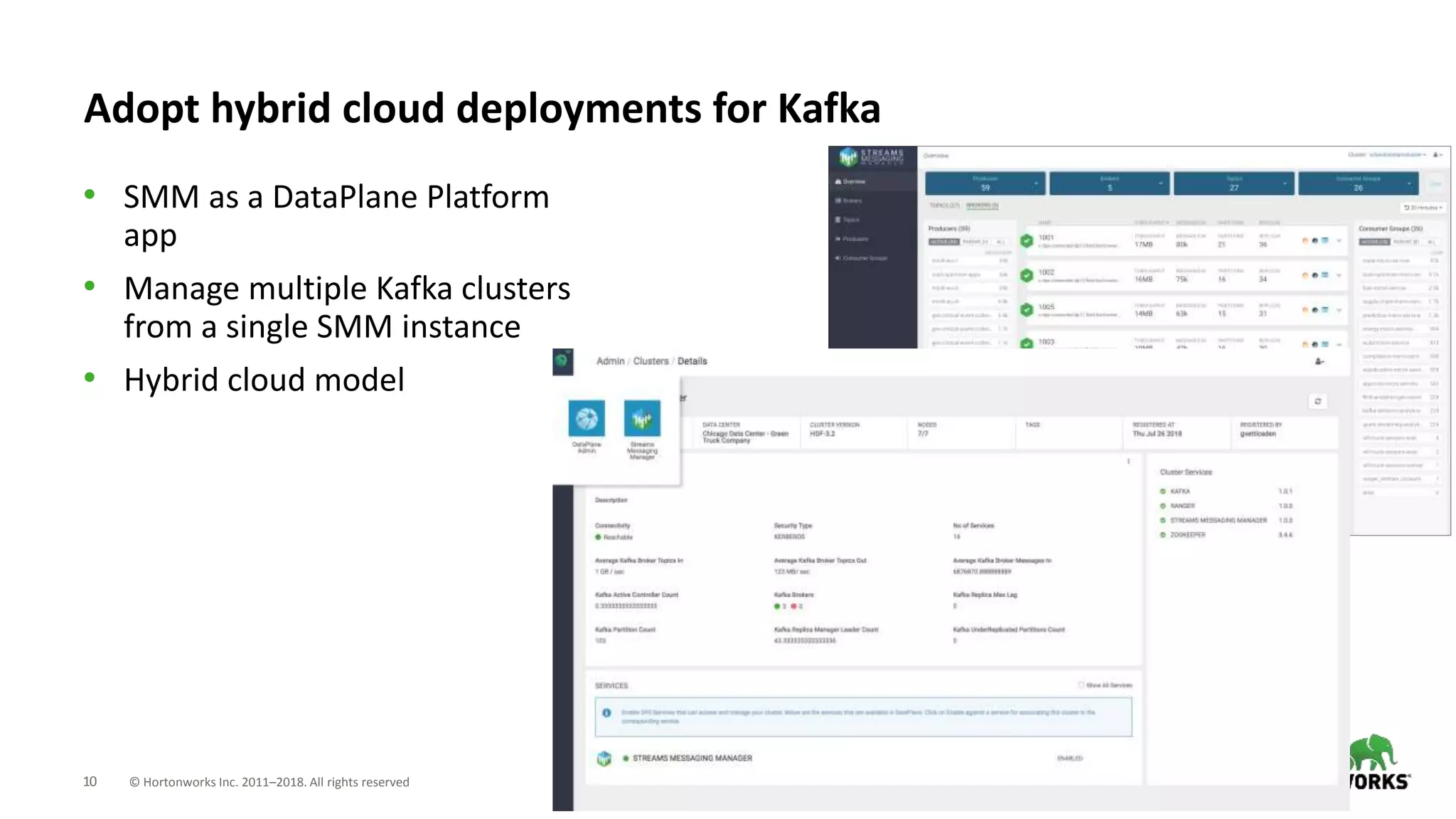
Task: Click the info icon in the services notice box
Action: click(606, 713)
